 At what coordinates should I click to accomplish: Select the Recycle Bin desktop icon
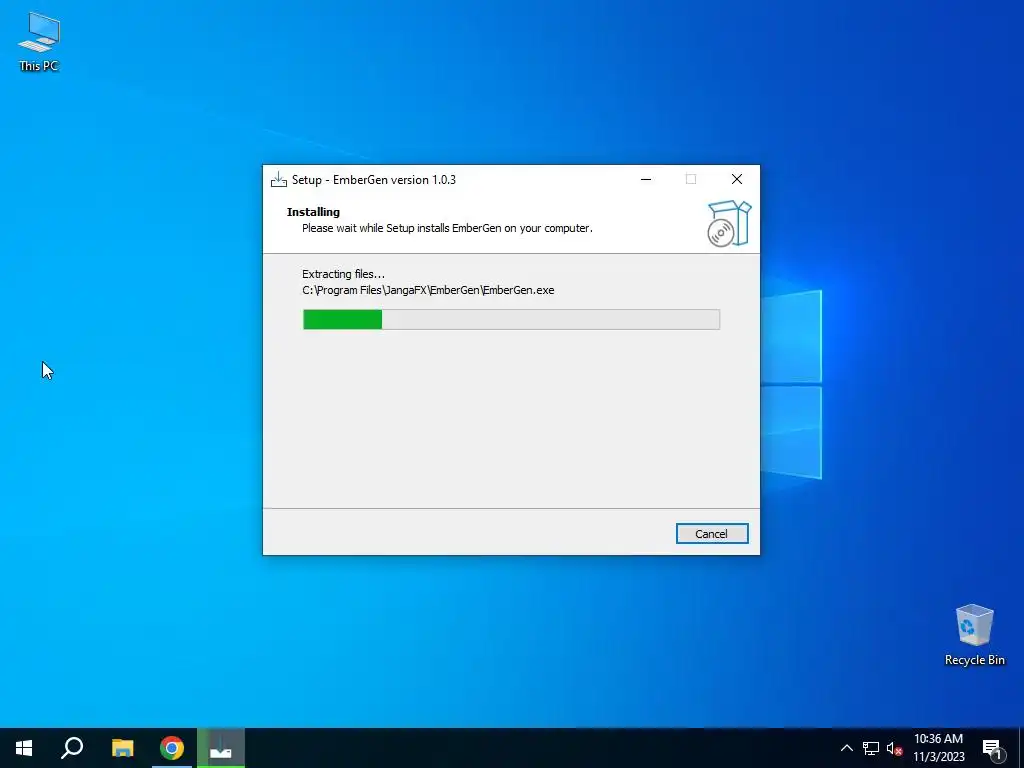974,635
